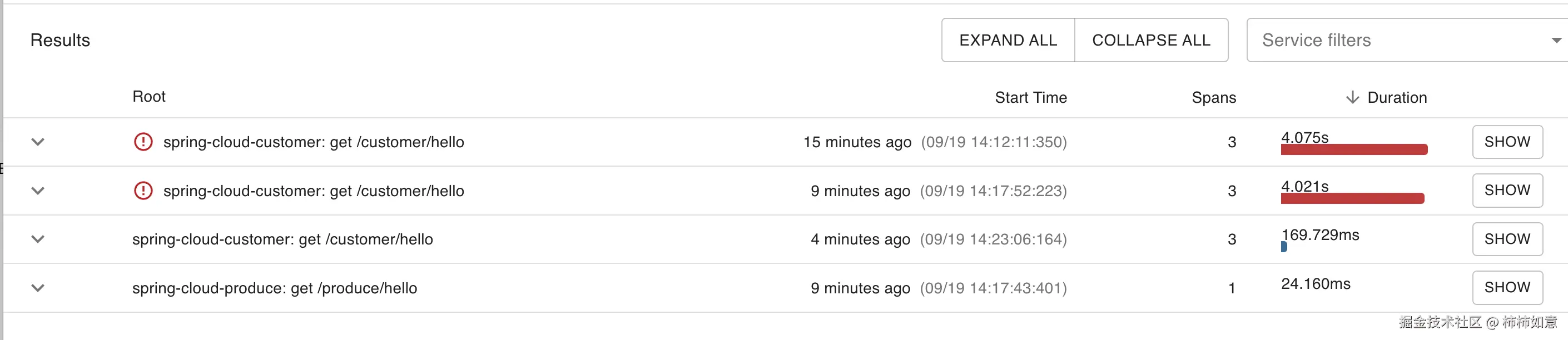Click the blue 169.729ms duration bar
Image resolution: width=1568 pixels, height=340 pixels.
point(1284,246)
